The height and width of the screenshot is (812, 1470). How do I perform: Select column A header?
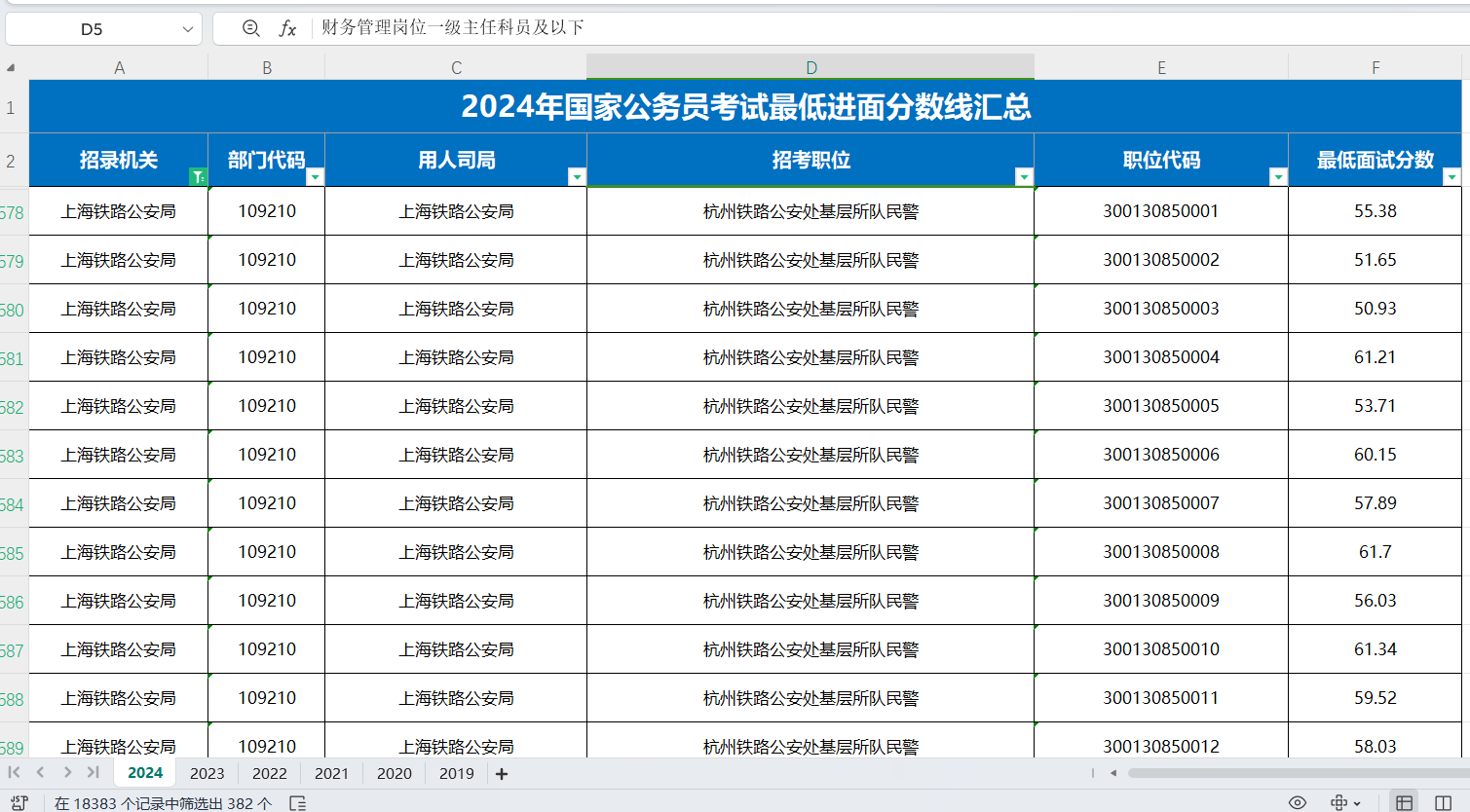coord(119,67)
